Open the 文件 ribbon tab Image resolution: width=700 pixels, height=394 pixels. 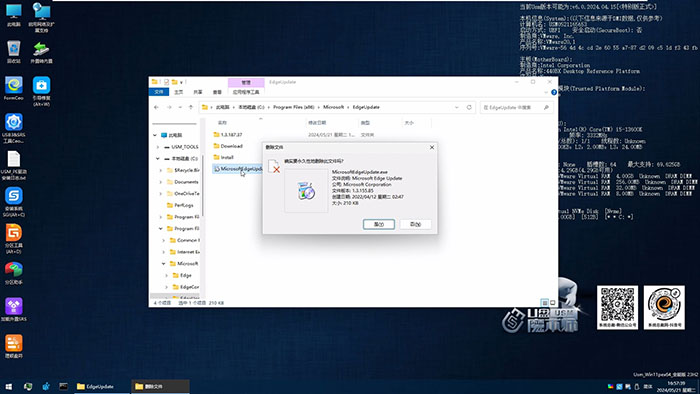159,92
